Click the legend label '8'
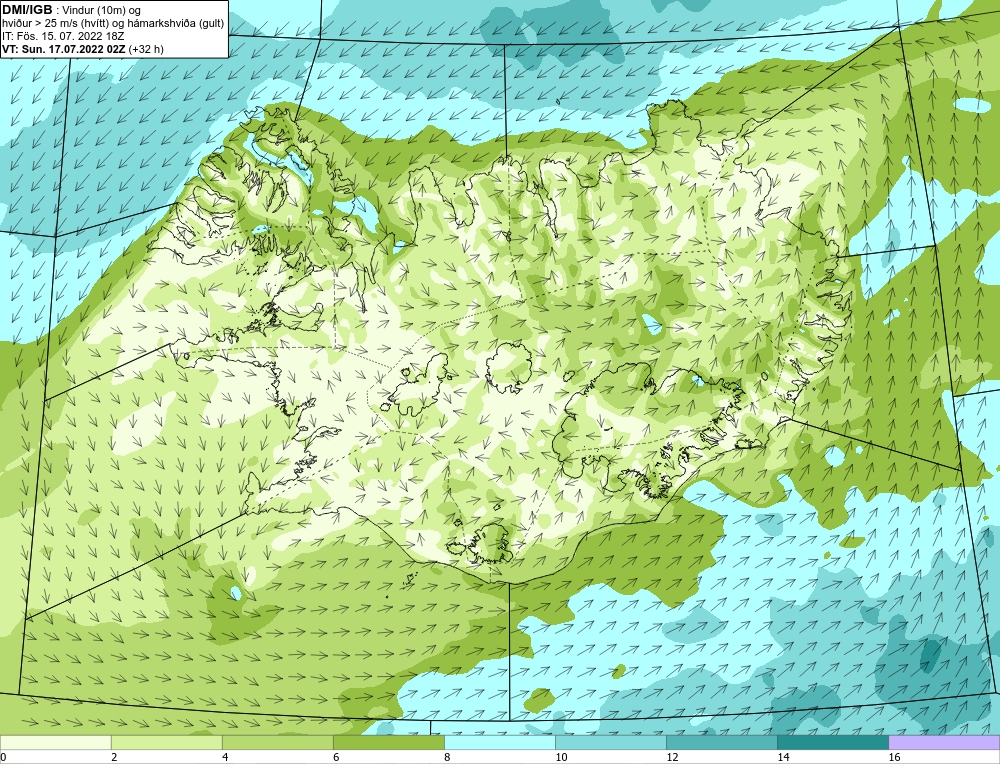Image resolution: width=1000 pixels, height=764 pixels. (447, 757)
